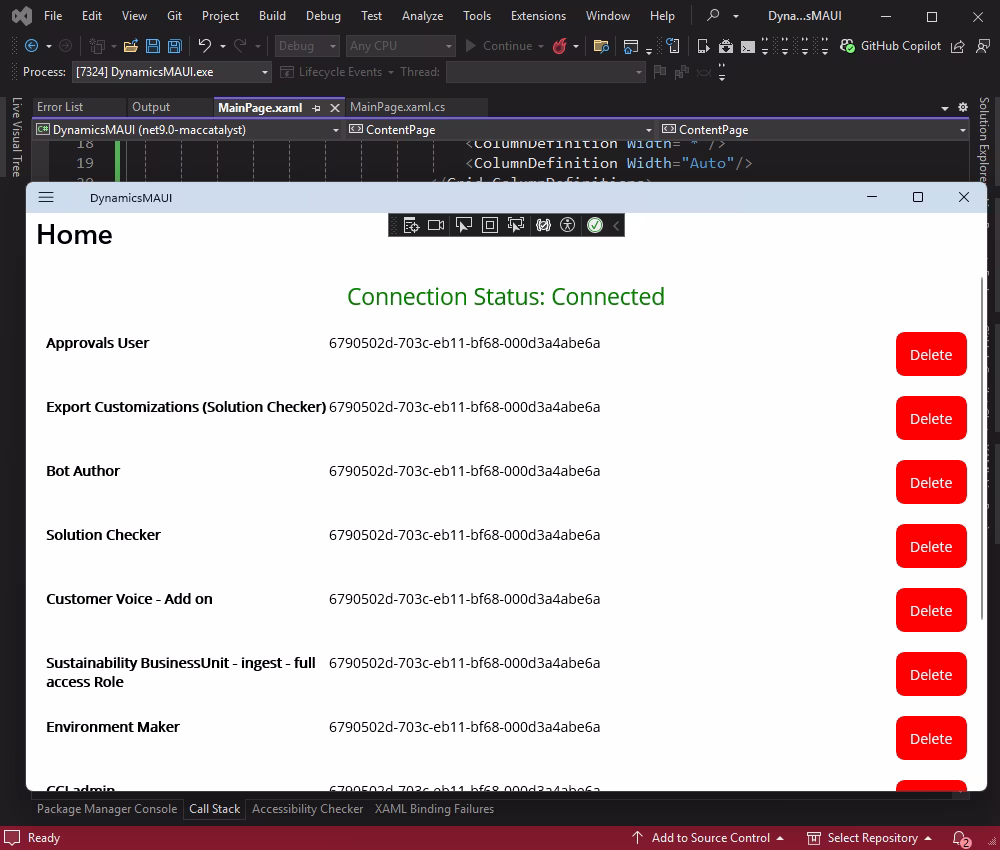Click the green checkmark Hot Reload status
The image size is (1000, 850).
point(595,225)
